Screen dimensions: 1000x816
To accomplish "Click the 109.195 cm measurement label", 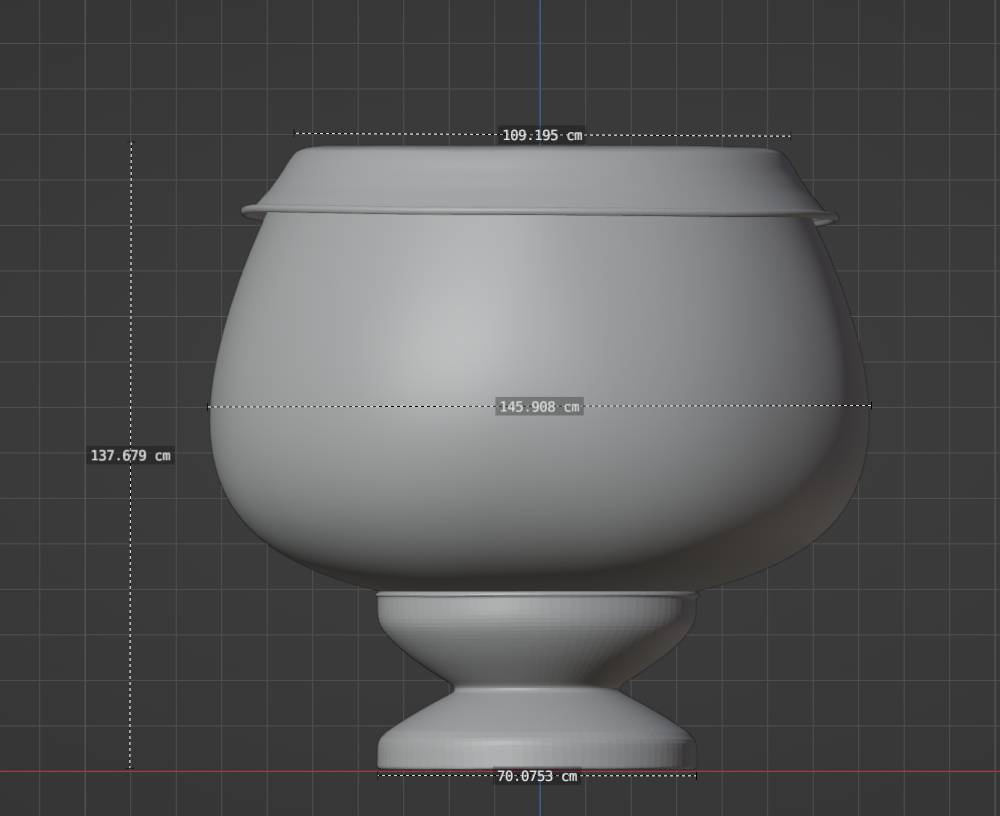I will pyautogui.click(x=541, y=135).
